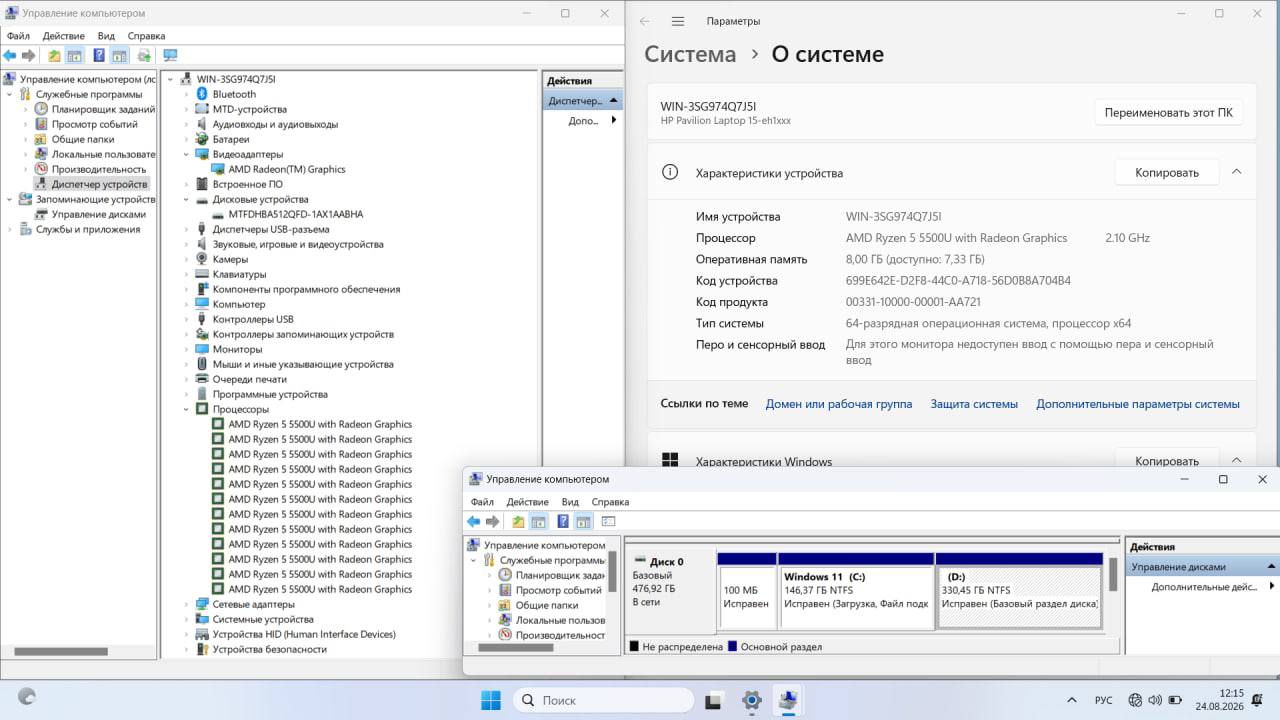Click vertical scrollbar of the Disk Management console tree

(x=612, y=571)
